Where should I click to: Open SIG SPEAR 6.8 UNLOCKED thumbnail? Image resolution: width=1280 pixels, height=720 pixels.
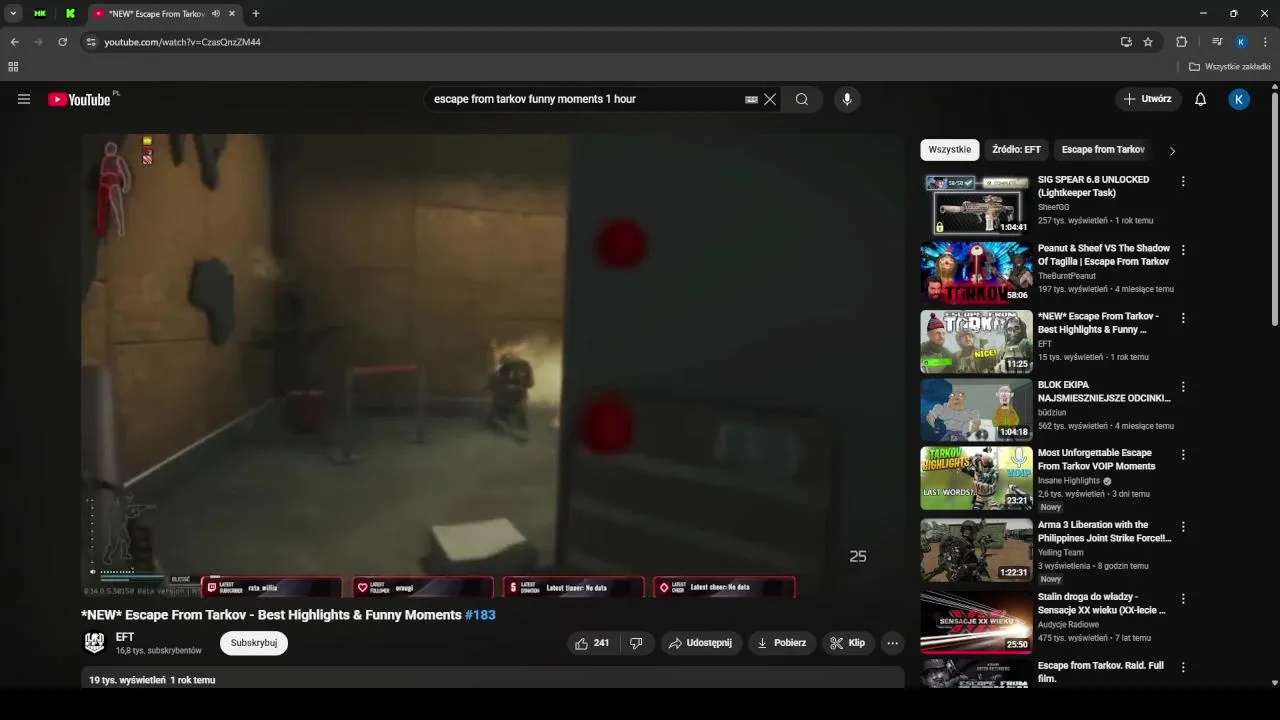[x=976, y=205]
